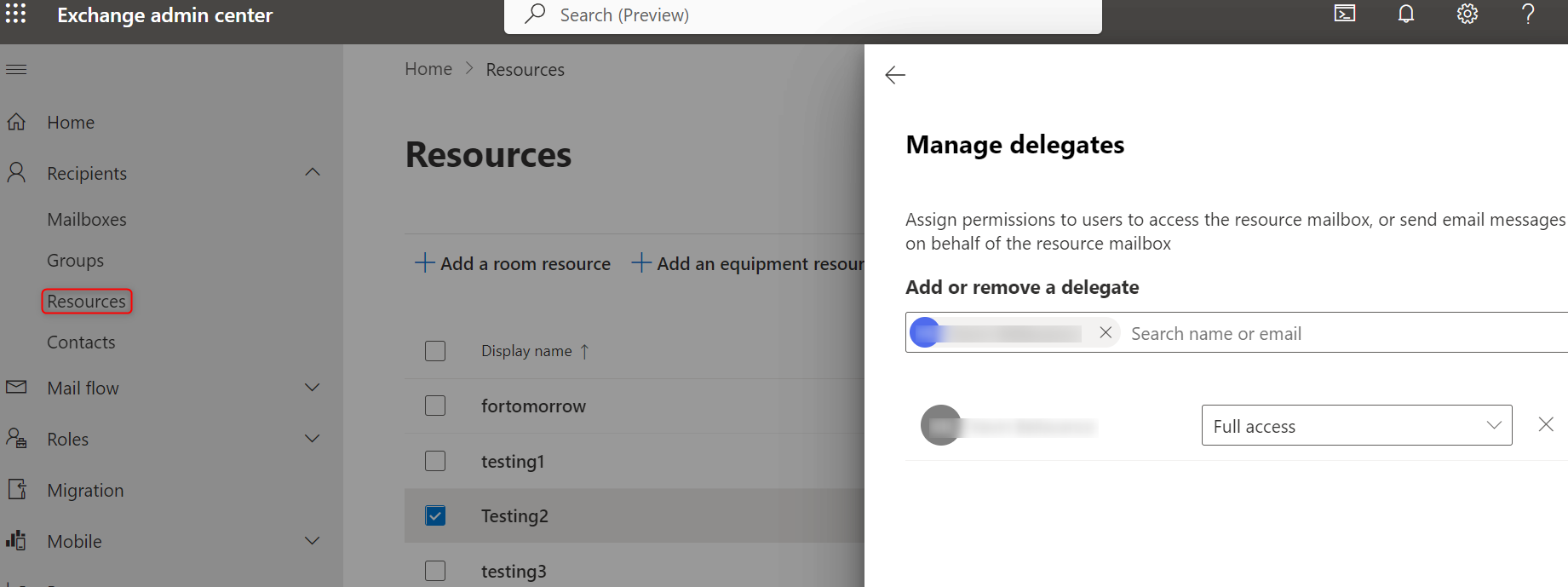This screenshot has width=1568, height=587.
Task: Check the testing1 resource checkbox
Action: click(435, 461)
